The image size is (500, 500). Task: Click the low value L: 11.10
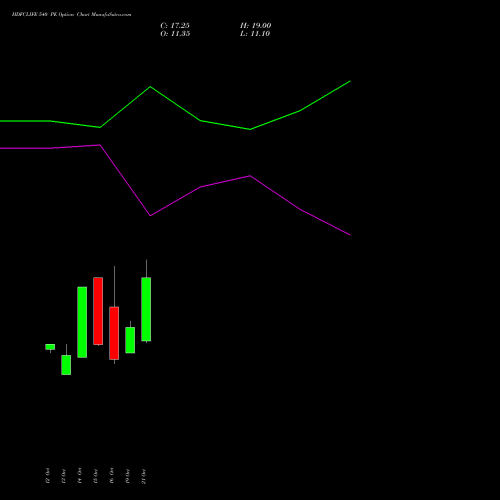pos(255,34)
